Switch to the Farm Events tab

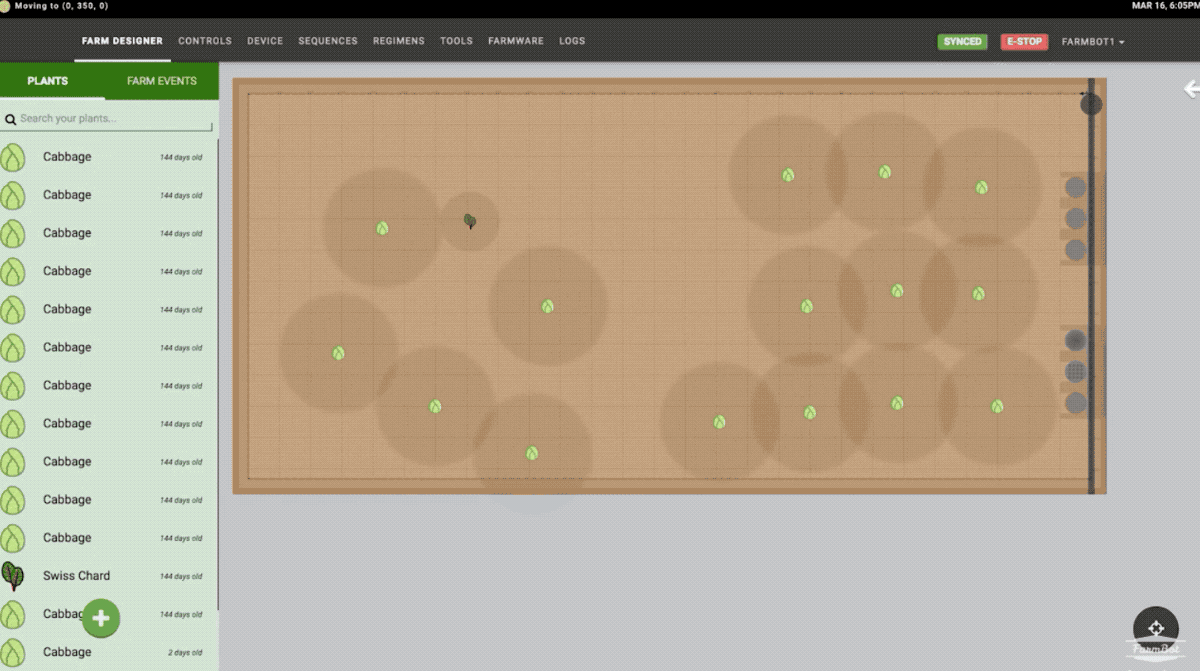tap(162, 81)
